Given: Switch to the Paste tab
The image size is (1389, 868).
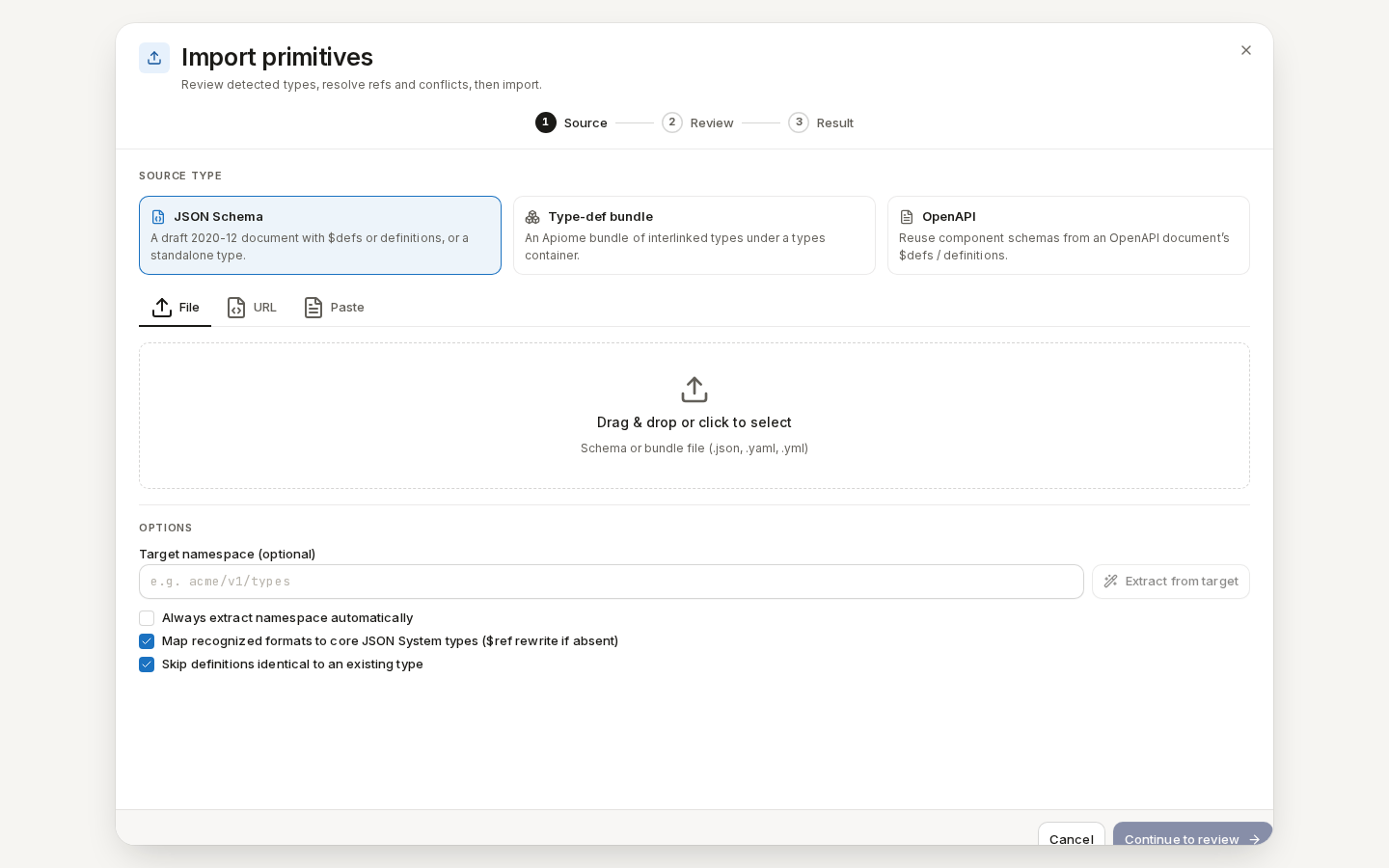Looking at the screenshot, I should [x=333, y=308].
